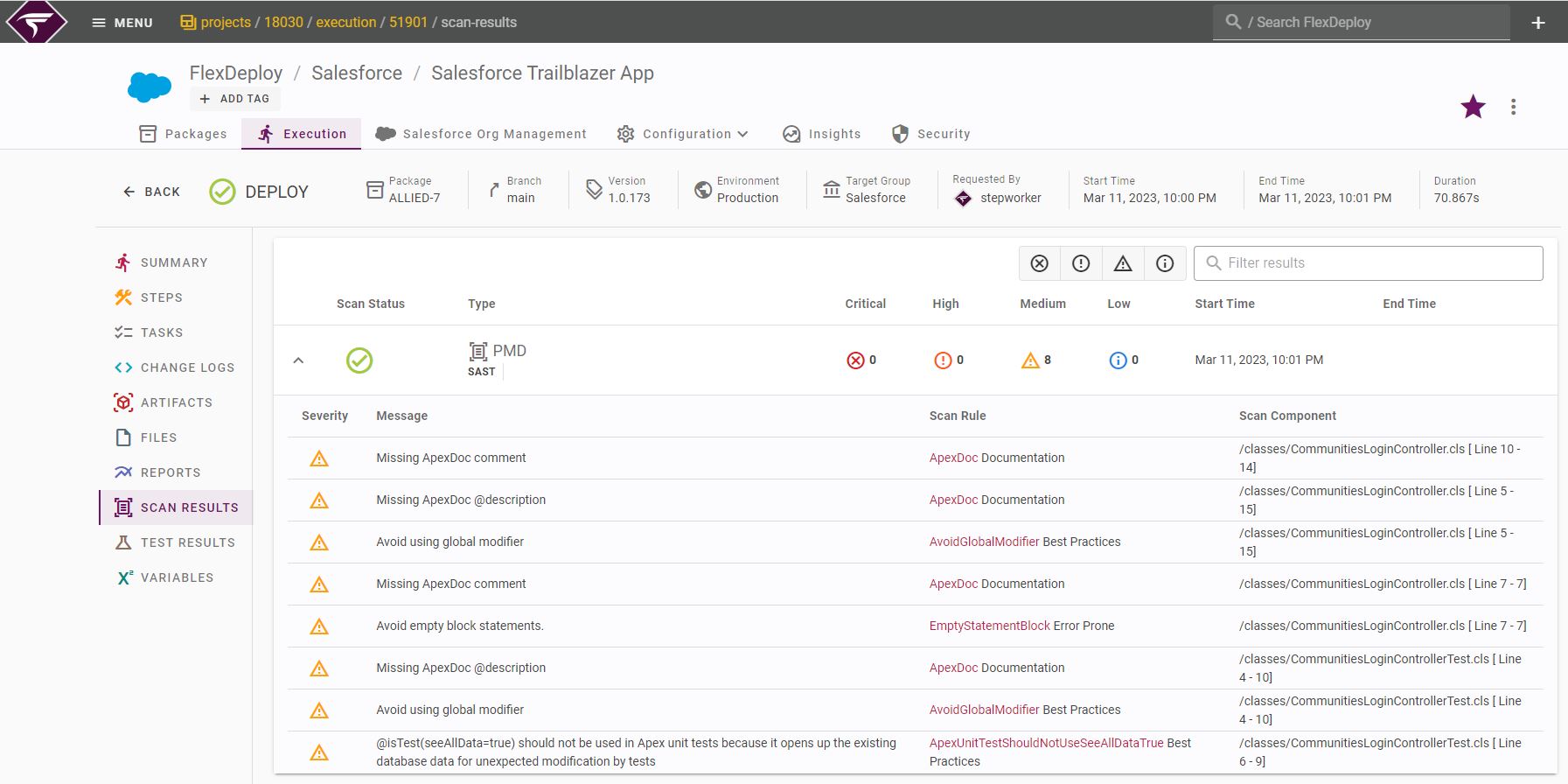Click the SAST label under PMD

coord(482,372)
